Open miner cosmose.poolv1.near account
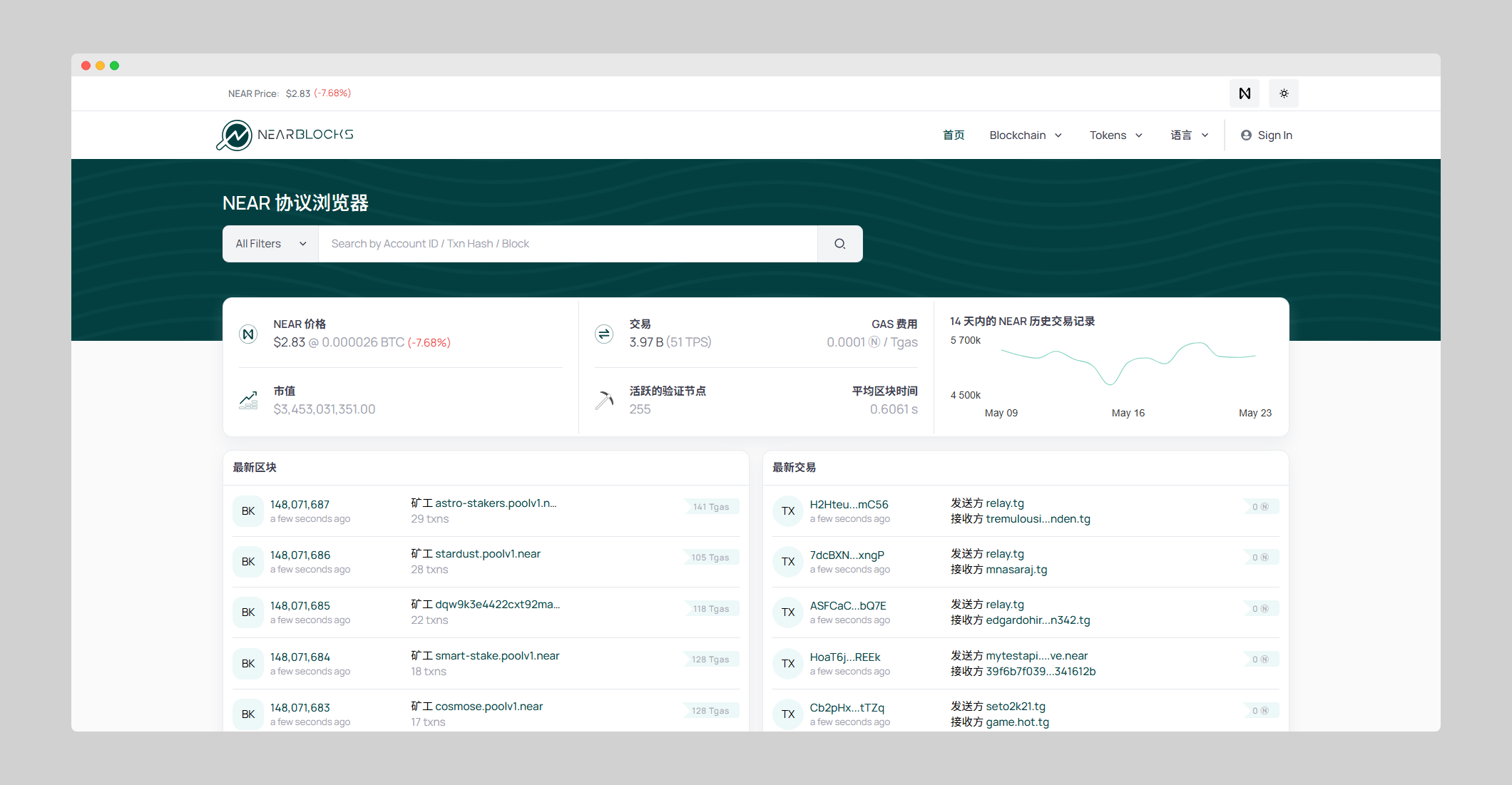This screenshot has width=1512, height=785. click(489, 707)
